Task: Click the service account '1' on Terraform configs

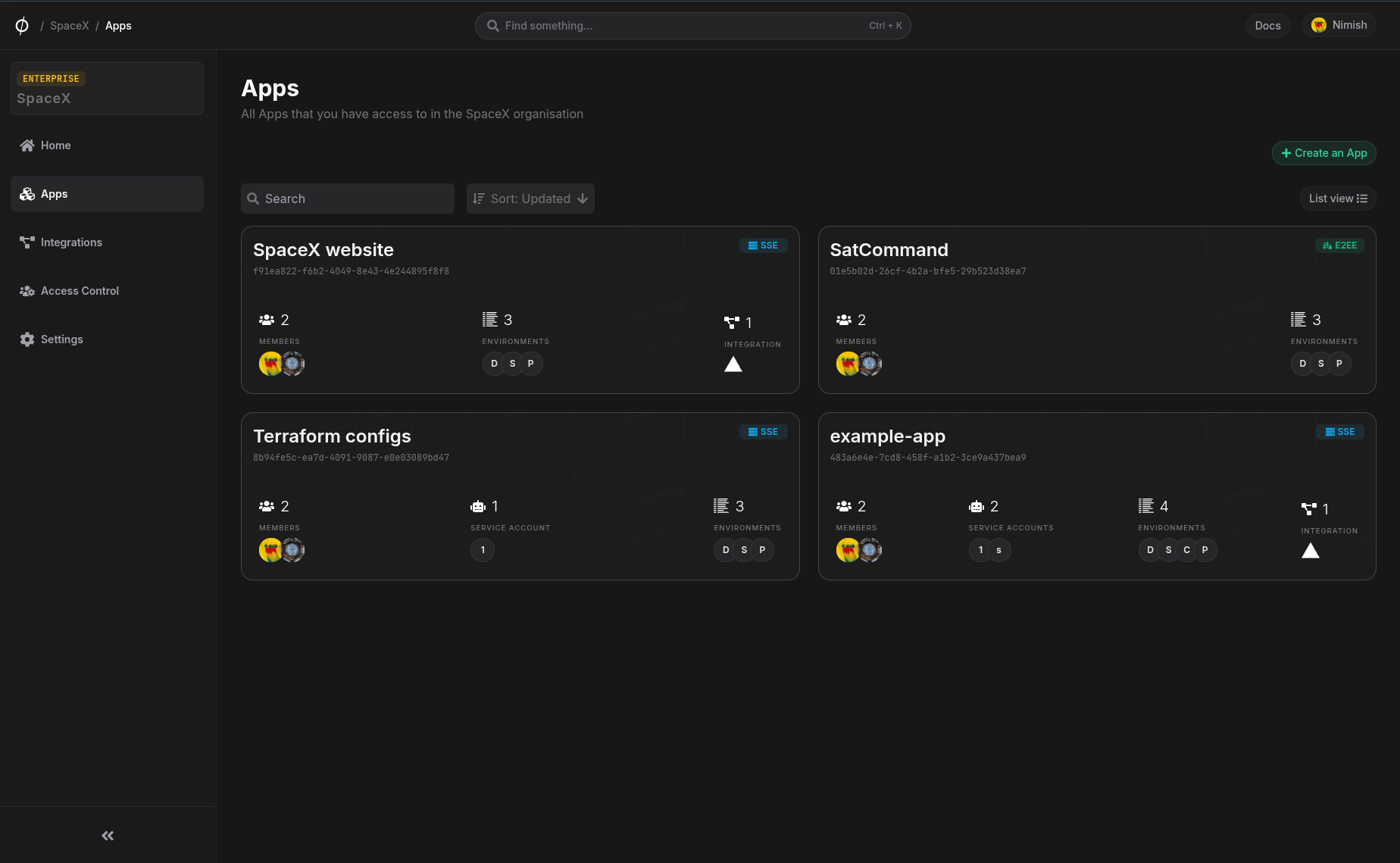Action: pos(483,550)
